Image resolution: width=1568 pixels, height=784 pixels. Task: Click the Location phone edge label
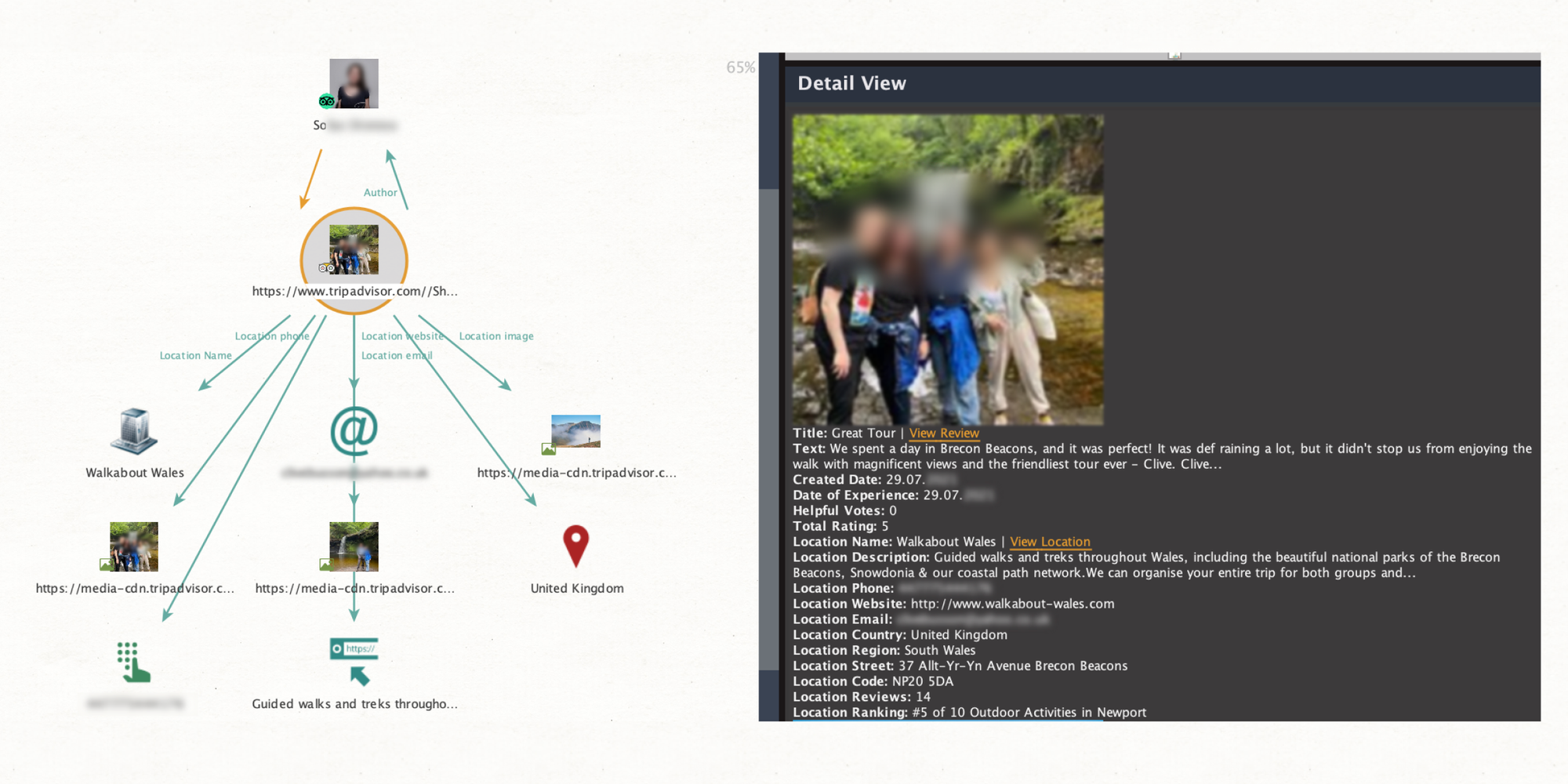(272, 336)
